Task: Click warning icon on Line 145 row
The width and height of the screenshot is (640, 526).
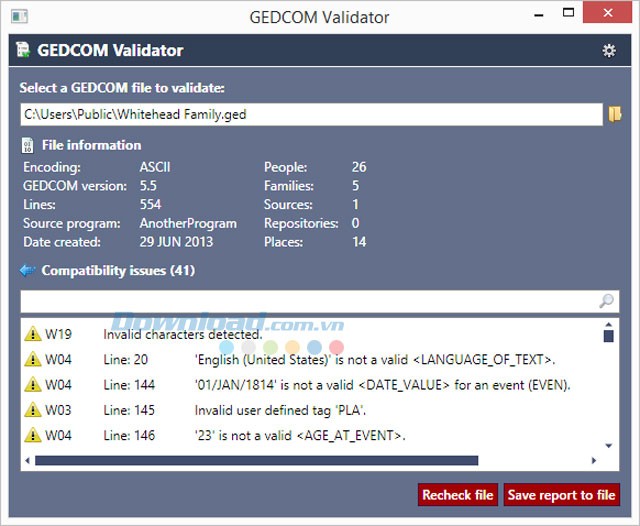Action: tap(33, 410)
